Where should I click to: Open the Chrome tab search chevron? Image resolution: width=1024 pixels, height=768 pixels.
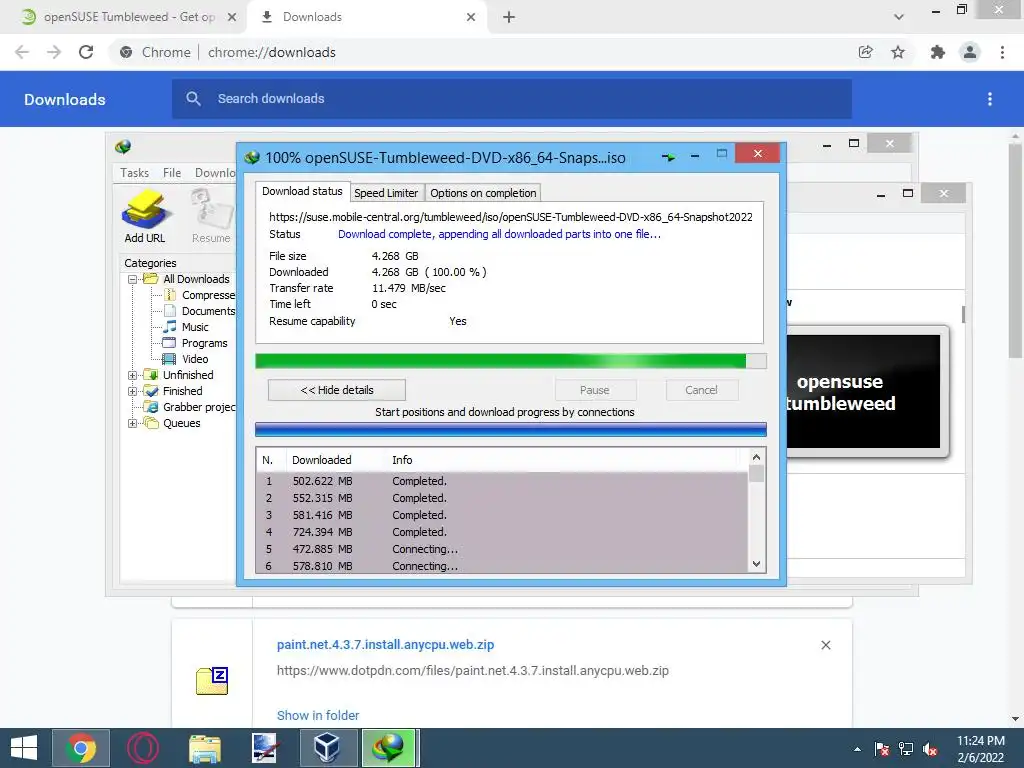click(x=899, y=17)
